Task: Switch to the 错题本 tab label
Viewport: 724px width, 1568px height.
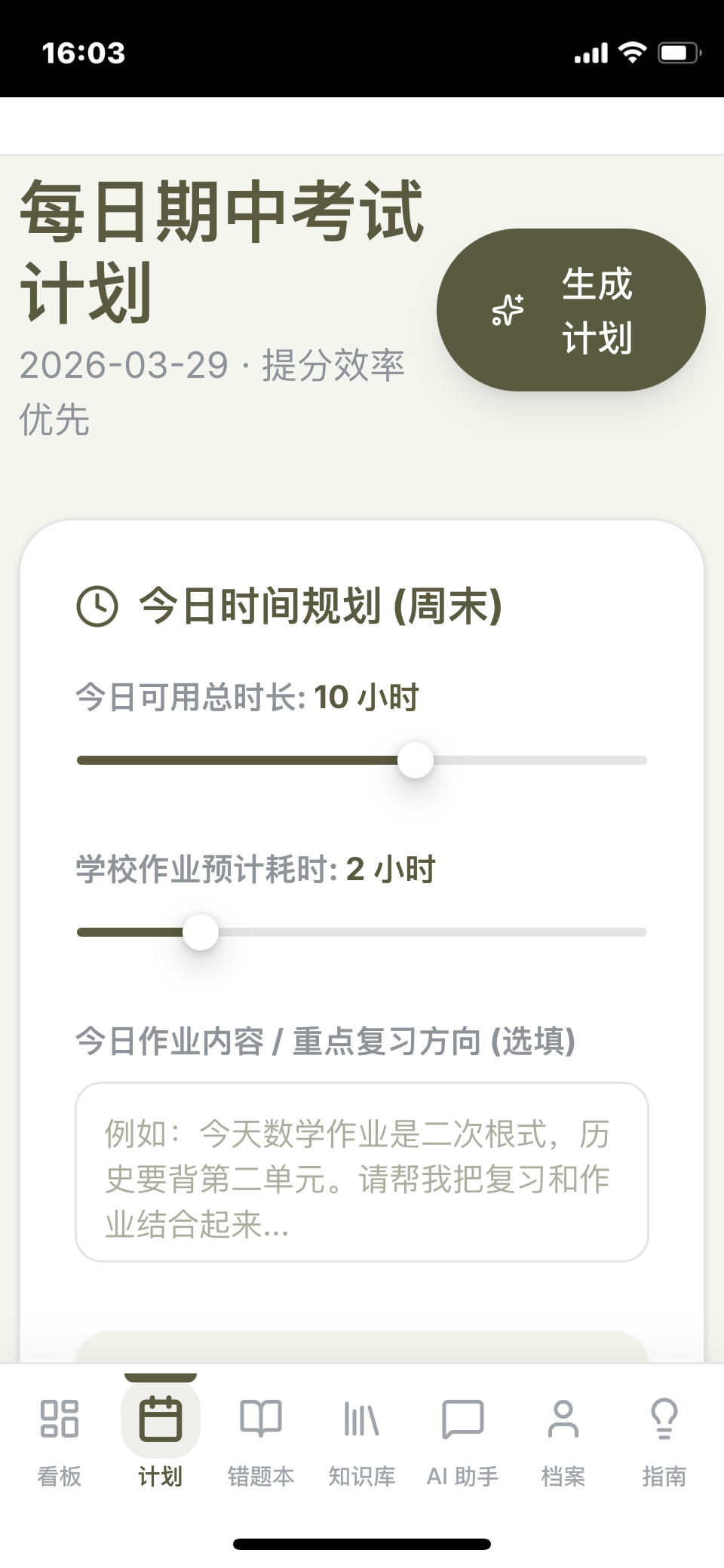Action: pyautogui.click(x=261, y=1476)
